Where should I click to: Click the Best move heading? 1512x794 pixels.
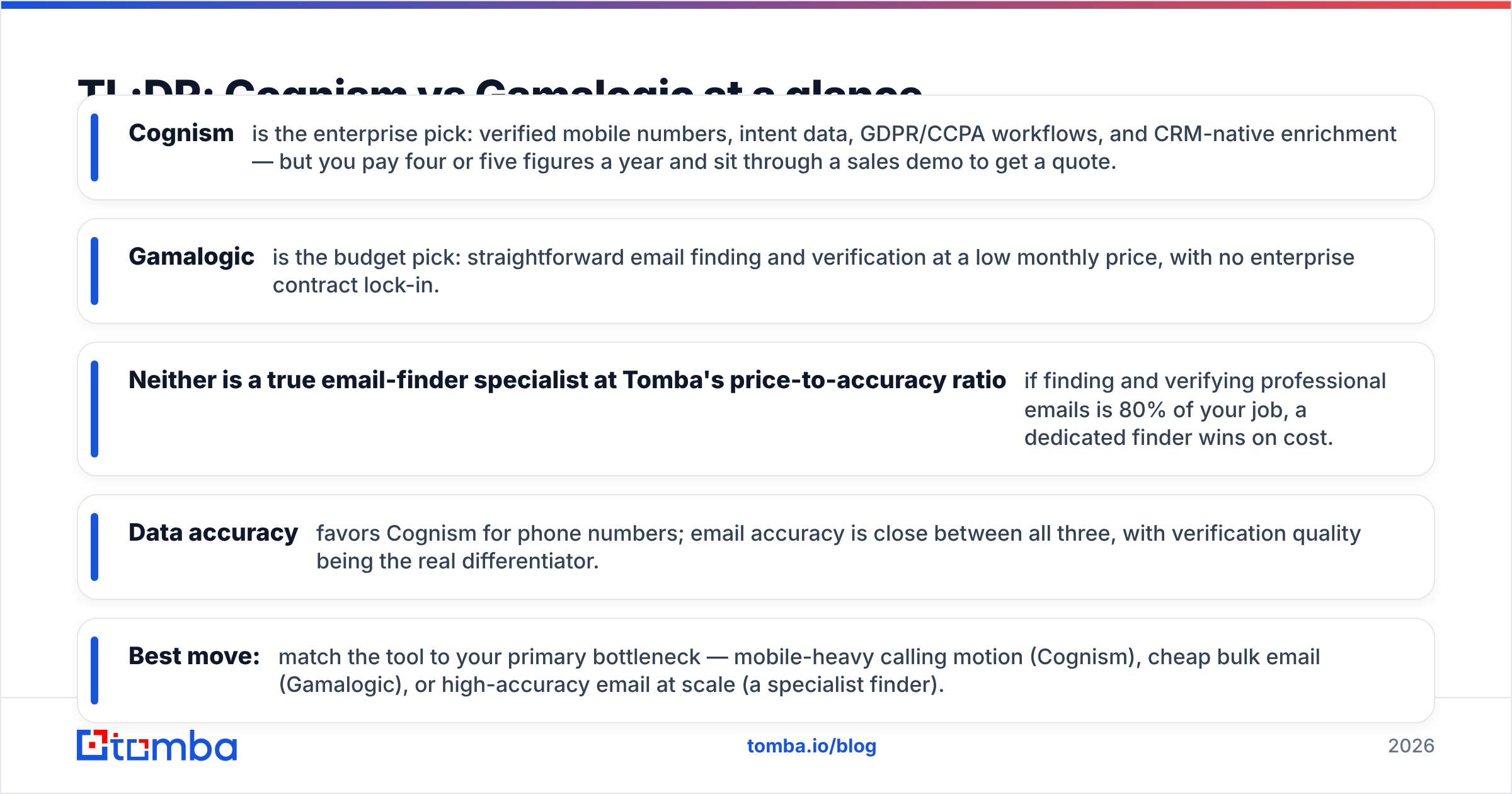tap(194, 657)
